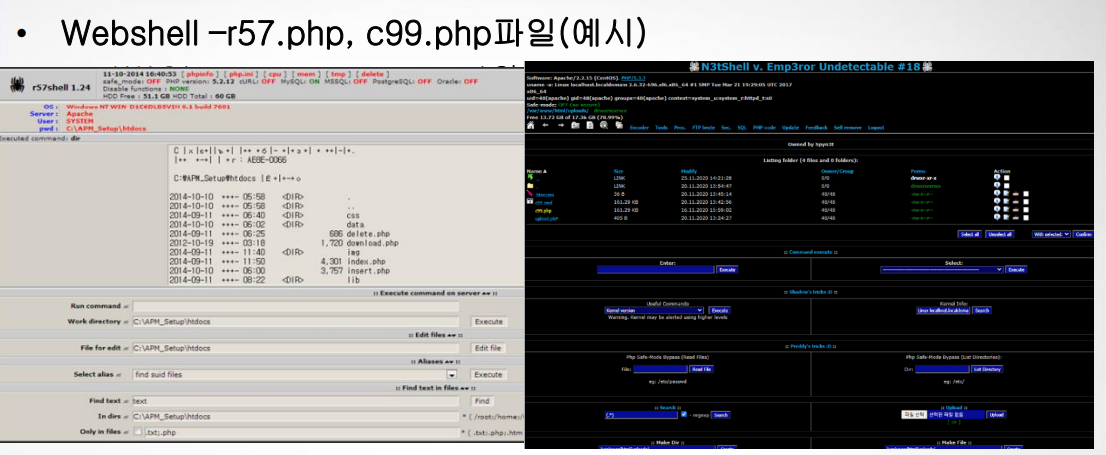
Task: Click the Upload button
Action: (x=996, y=415)
